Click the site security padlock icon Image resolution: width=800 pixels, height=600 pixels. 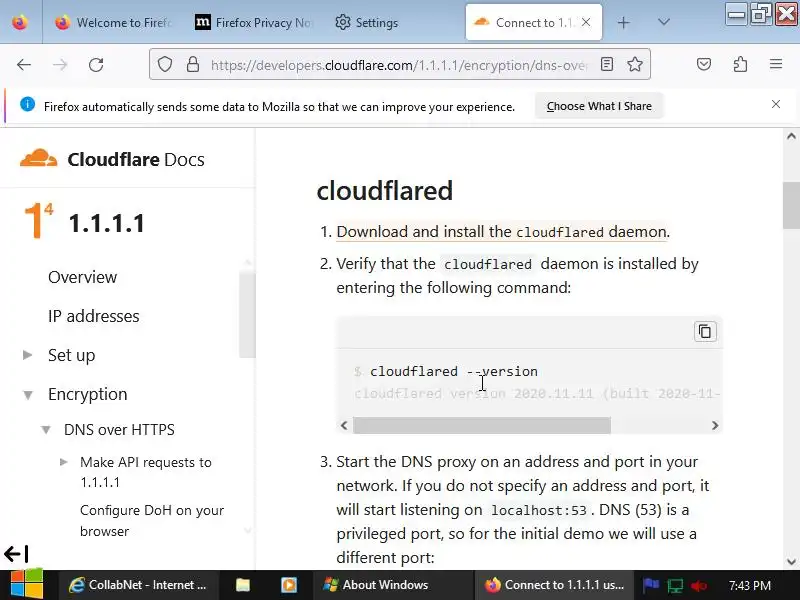click(192, 64)
